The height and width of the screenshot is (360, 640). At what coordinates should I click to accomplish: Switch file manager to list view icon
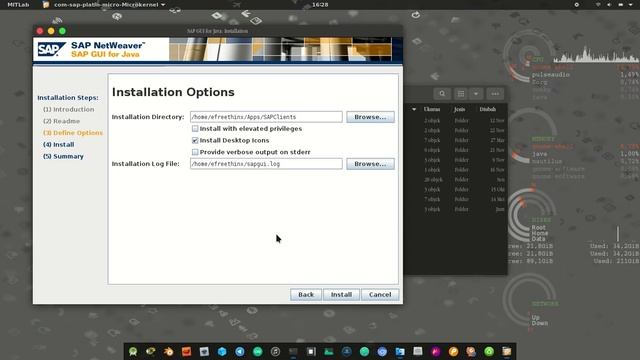tap(461, 94)
